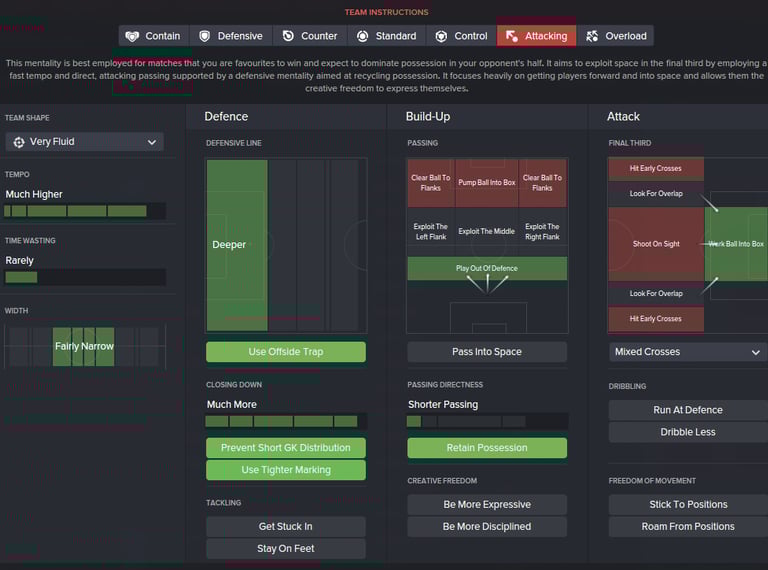Viewport: 768px width, 570px height.
Task: Select the lower Look For Overlap zone
Action: [656, 294]
